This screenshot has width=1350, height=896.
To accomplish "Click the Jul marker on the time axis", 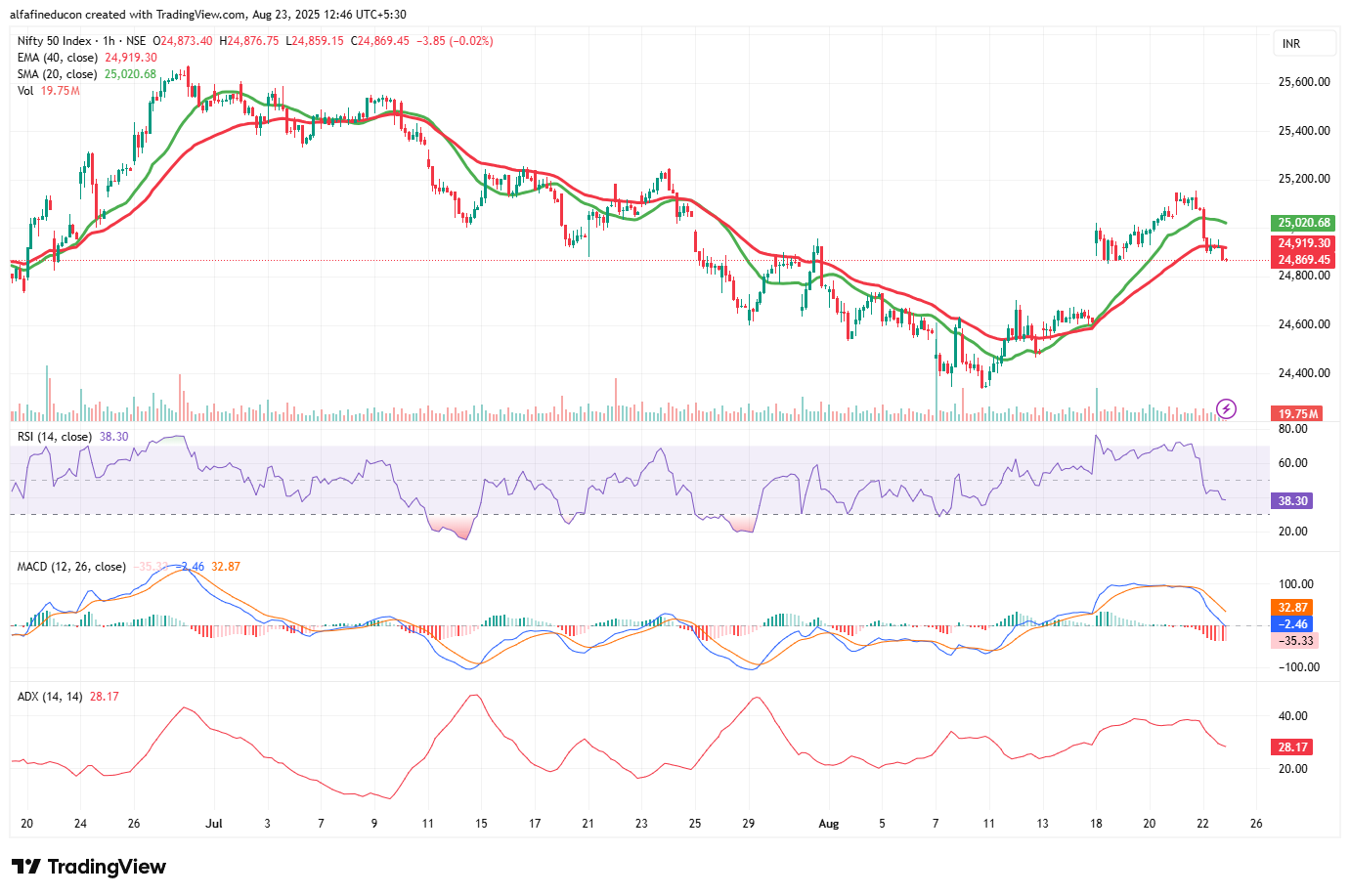I will [x=214, y=824].
